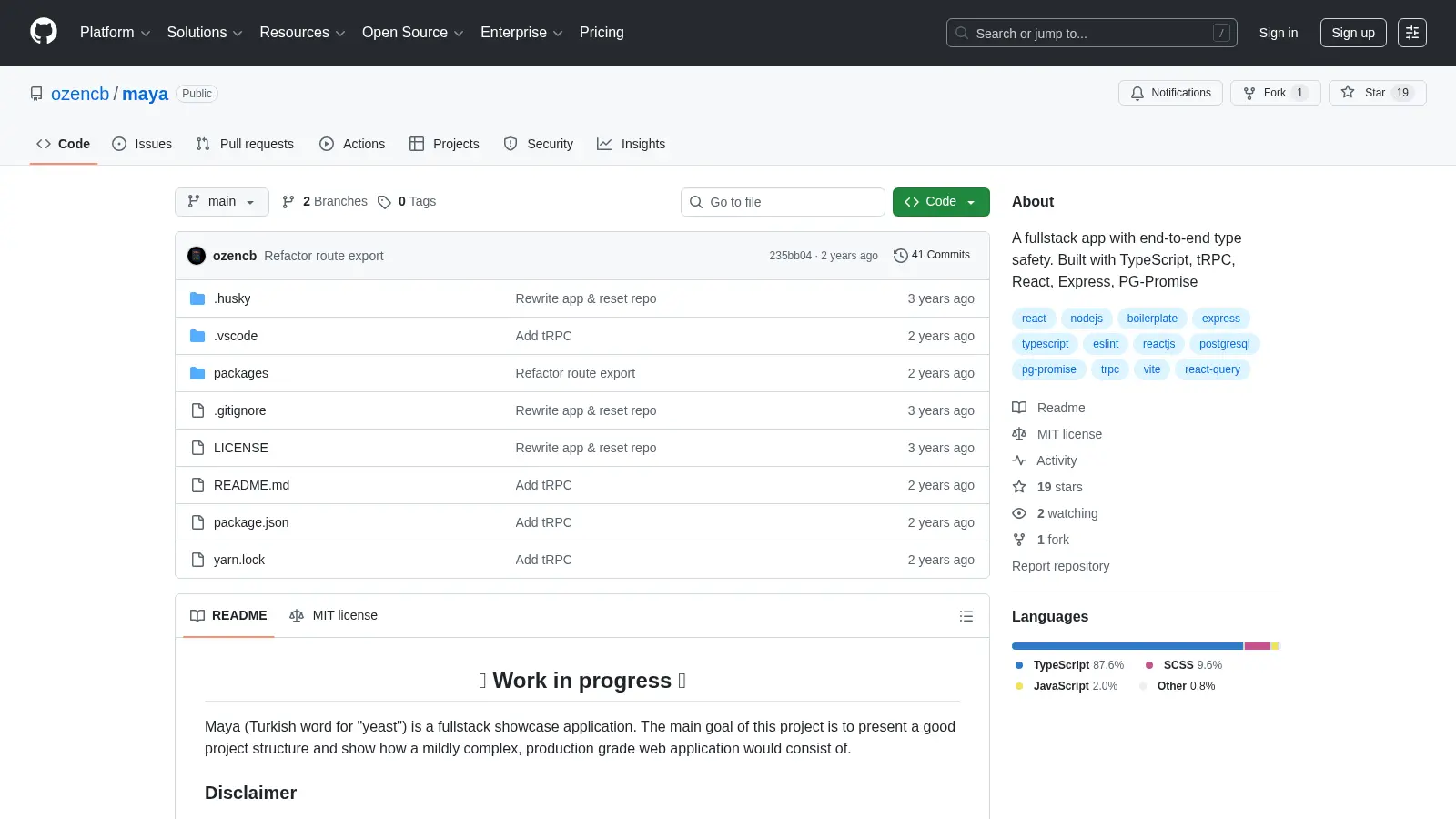1456x819 pixels.
Task: Click the history clock icon by 41 Commits
Action: 901,256
